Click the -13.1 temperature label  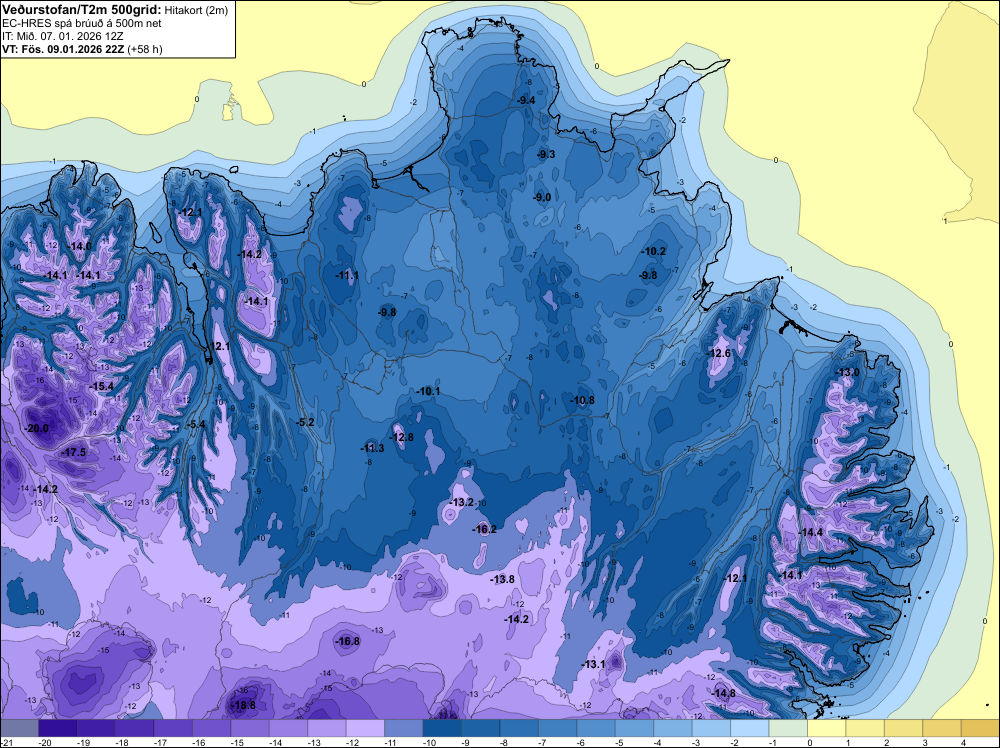[593, 664]
